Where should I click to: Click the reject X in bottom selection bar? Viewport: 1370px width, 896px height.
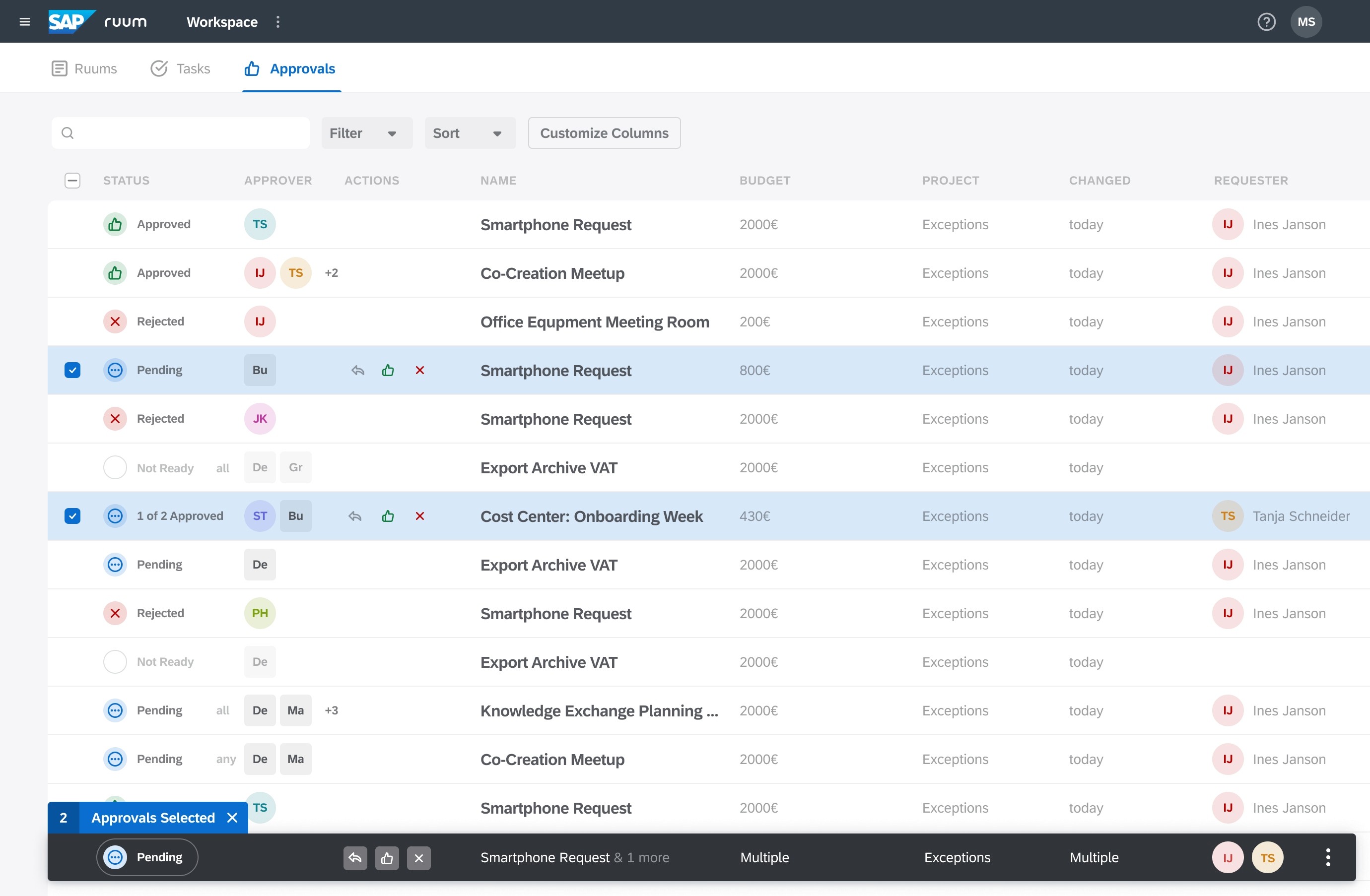[x=418, y=858]
